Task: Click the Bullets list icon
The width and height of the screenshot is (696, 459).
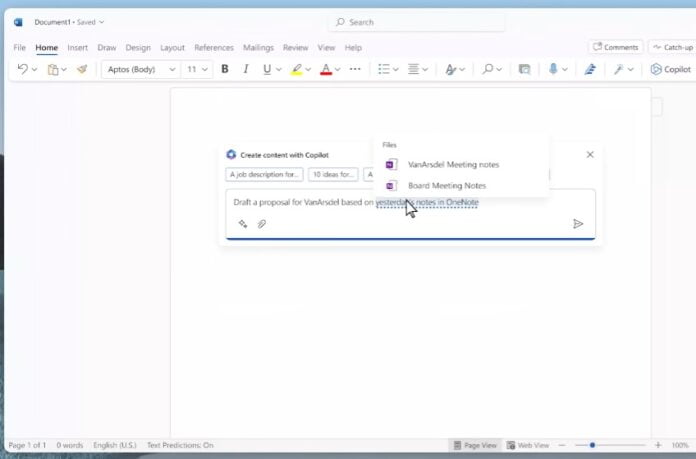Action: (x=384, y=69)
